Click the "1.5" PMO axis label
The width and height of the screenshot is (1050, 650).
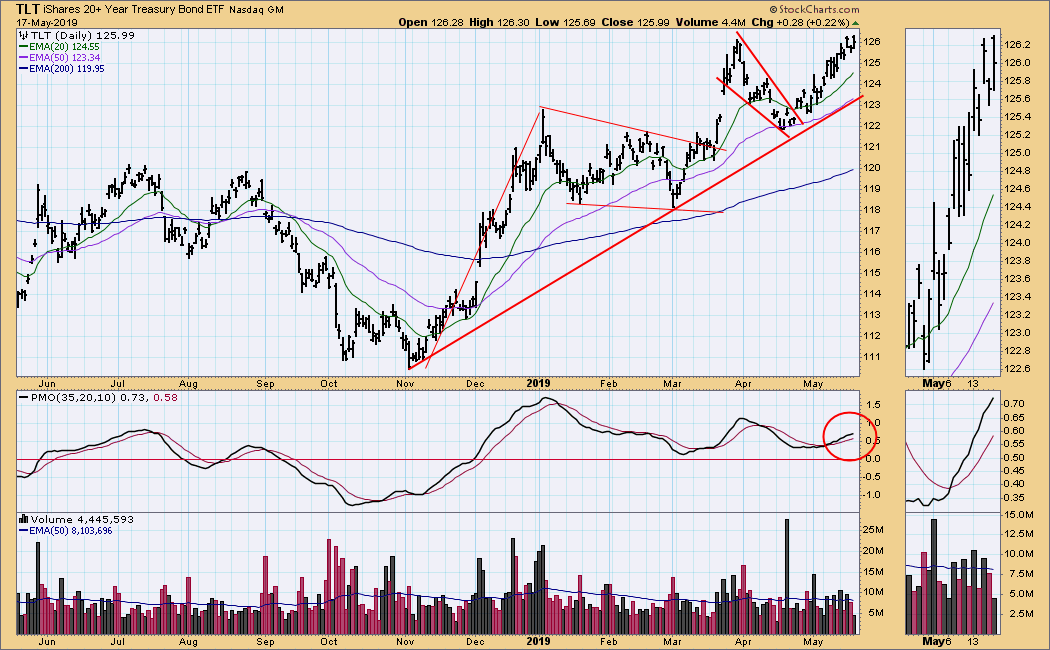875,404
